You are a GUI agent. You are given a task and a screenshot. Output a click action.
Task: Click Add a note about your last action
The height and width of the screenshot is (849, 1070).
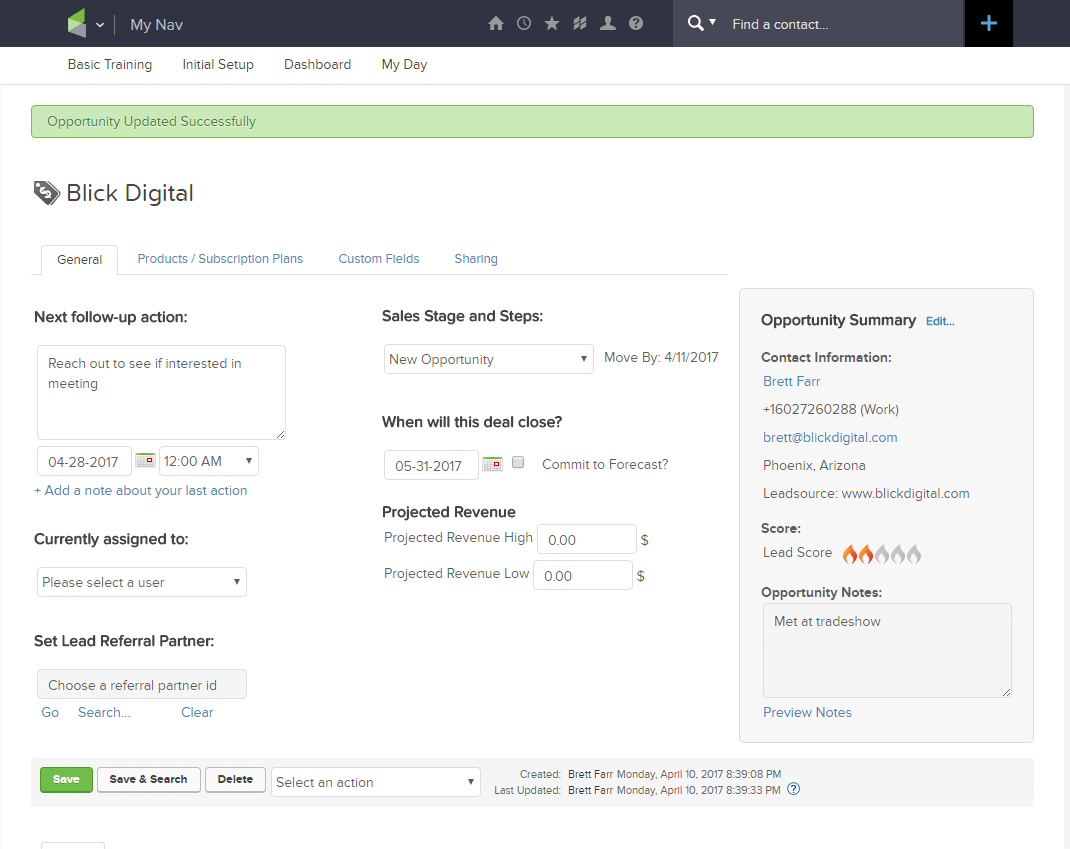[141, 491]
